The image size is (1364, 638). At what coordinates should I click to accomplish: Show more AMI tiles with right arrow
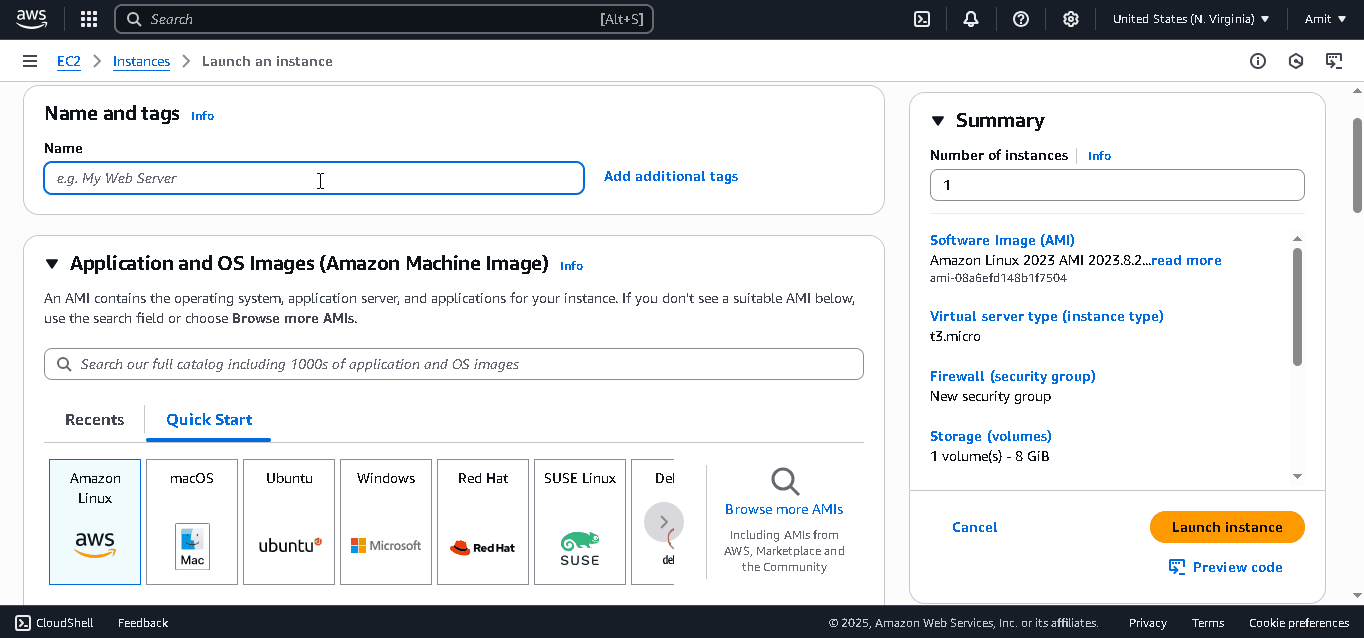663,522
